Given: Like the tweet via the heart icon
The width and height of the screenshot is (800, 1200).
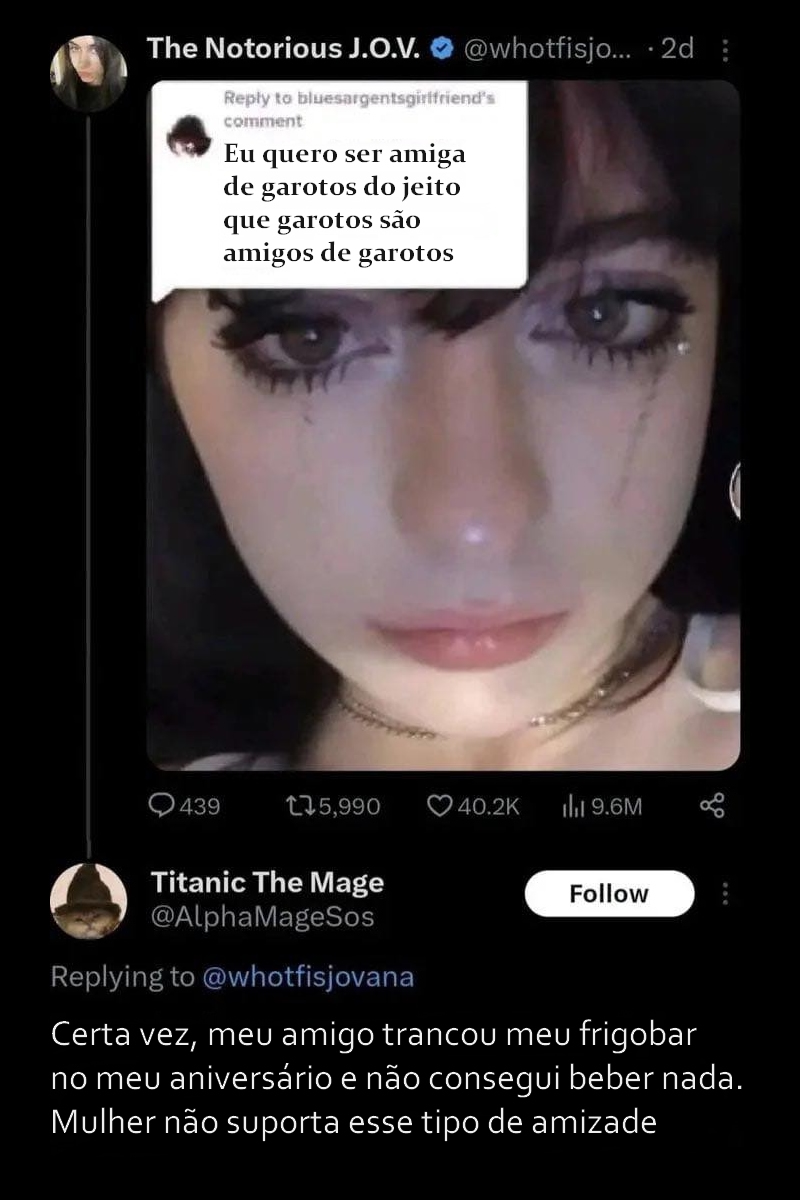Looking at the screenshot, I should pyautogui.click(x=440, y=806).
